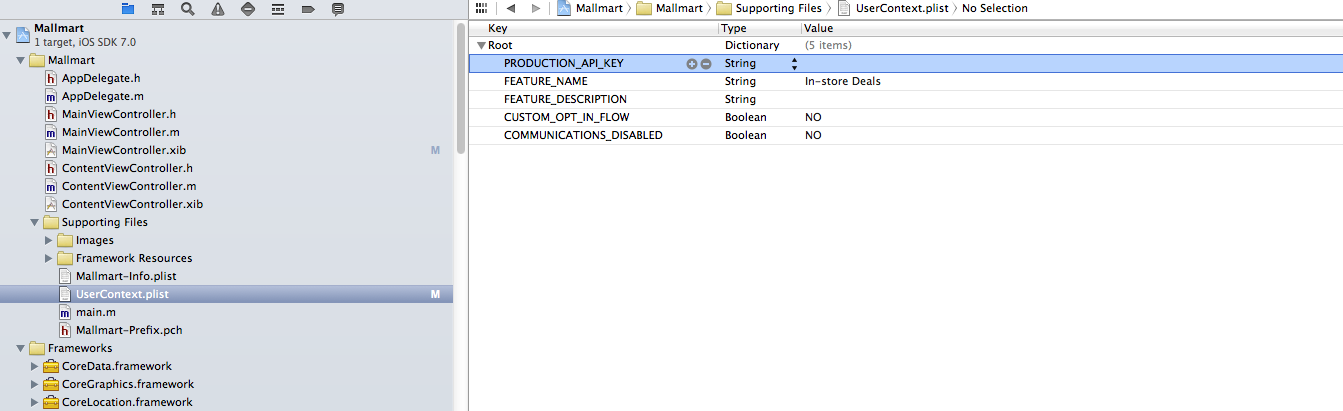Image resolution: width=1343 pixels, height=411 pixels.
Task: Go back in editor history
Action: pos(510,8)
